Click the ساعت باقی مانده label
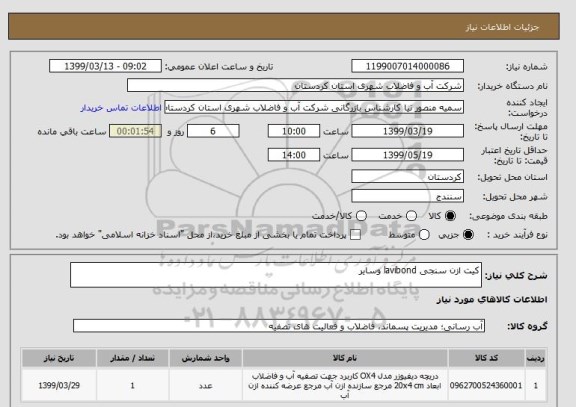This screenshot has height=407, width=576. [72, 132]
